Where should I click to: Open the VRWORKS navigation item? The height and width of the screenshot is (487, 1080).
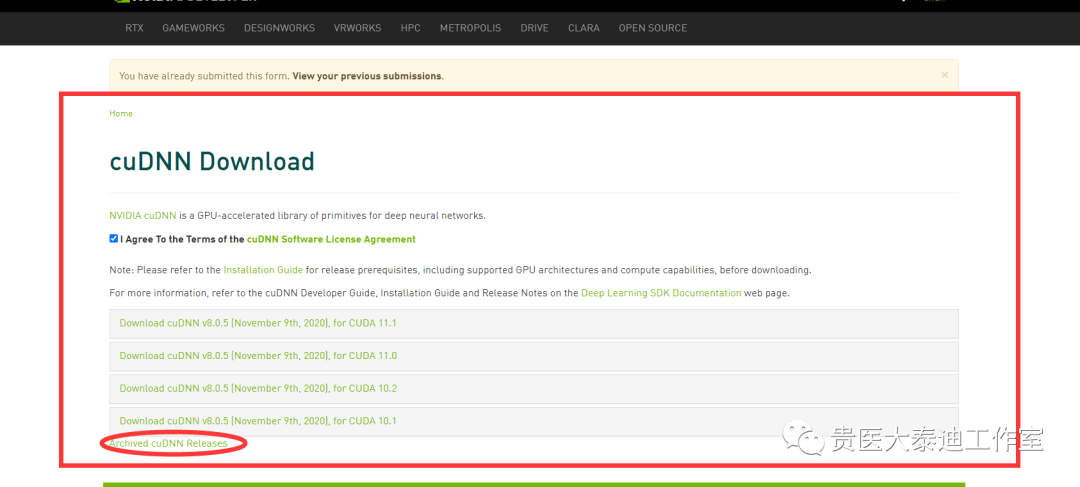[x=357, y=28]
